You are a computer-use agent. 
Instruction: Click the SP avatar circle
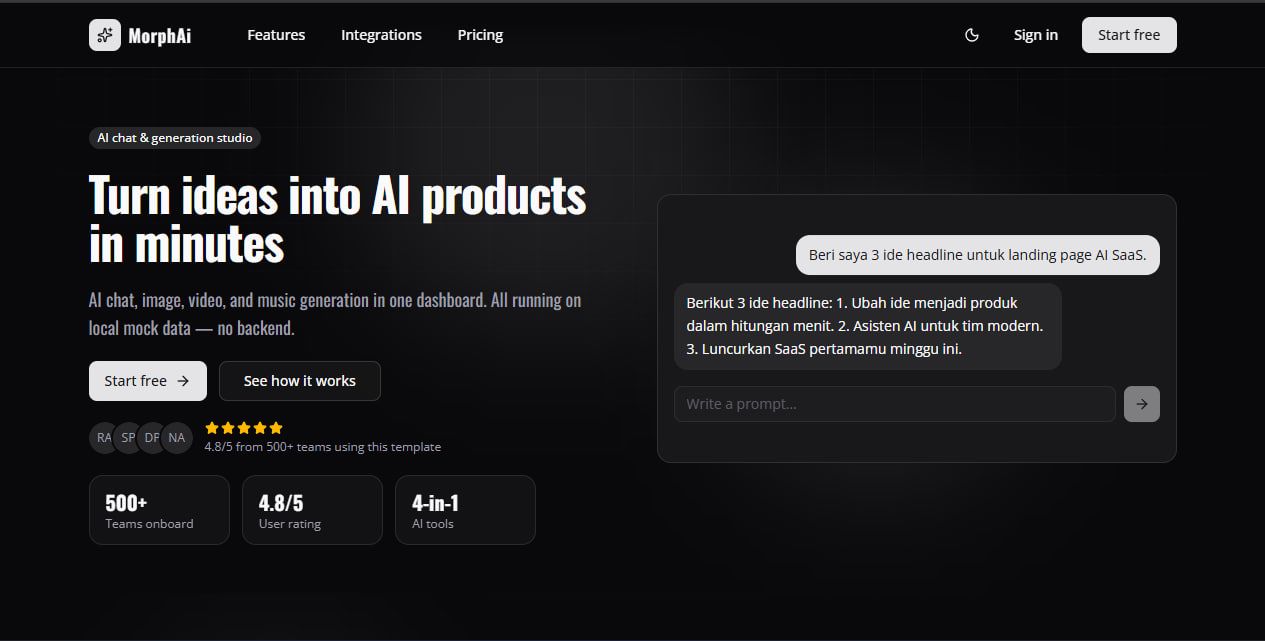128,437
